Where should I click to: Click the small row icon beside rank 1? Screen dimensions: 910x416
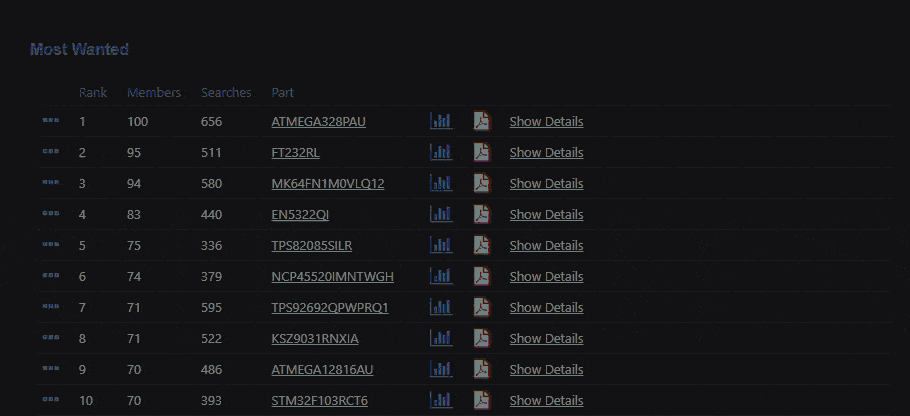point(51,121)
